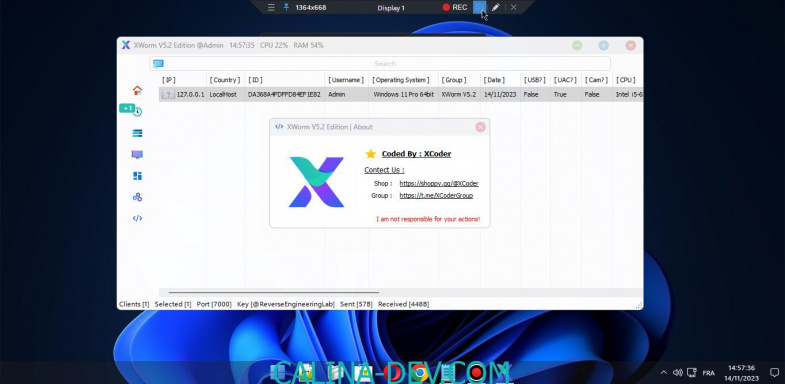Screen dimensions: 785x384
Task: Open the t.me/XCoderGroup link
Action: pos(436,196)
